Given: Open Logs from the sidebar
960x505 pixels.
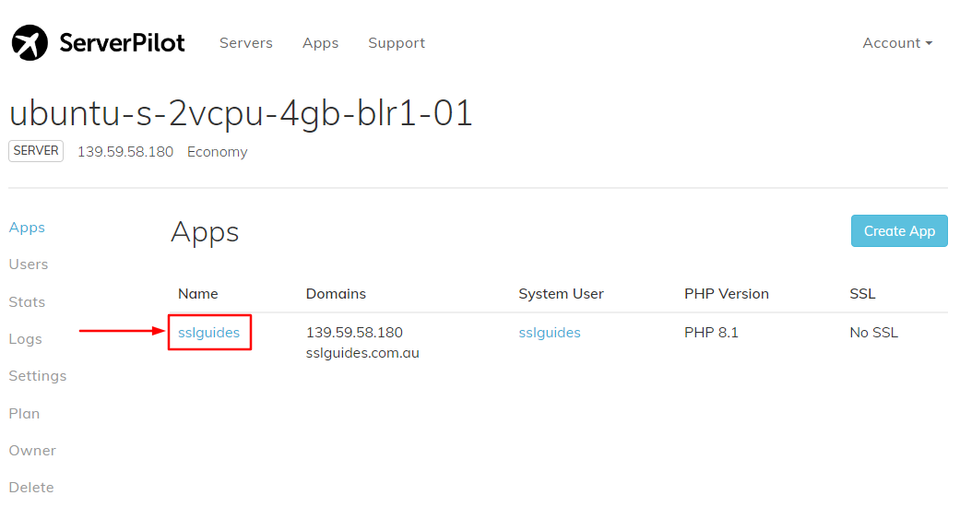Looking at the screenshot, I should click(25, 339).
